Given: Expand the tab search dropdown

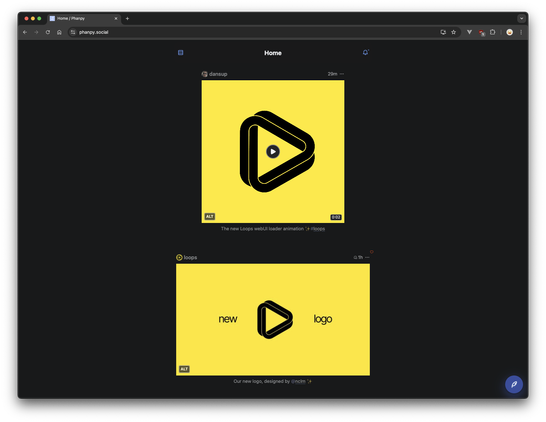Looking at the screenshot, I should pyautogui.click(x=521, y=18).
